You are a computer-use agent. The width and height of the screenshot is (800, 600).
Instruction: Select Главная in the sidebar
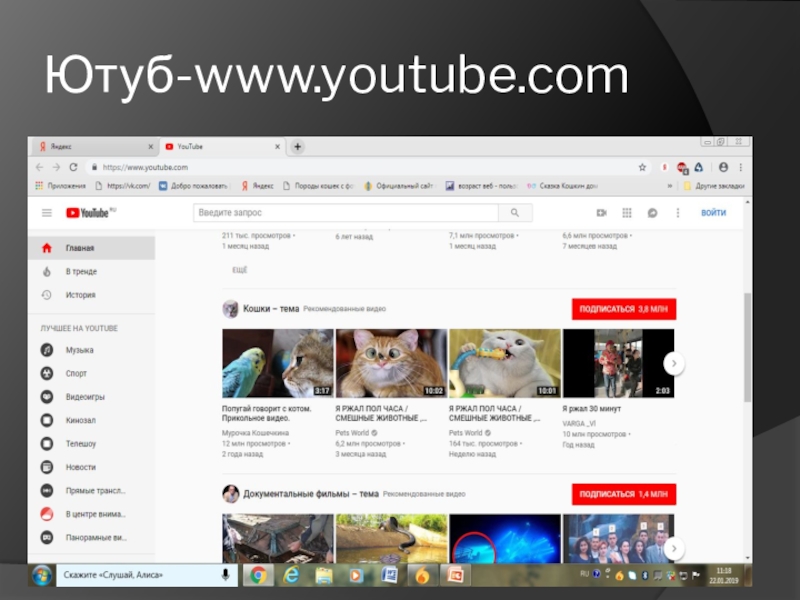point(80,248)
